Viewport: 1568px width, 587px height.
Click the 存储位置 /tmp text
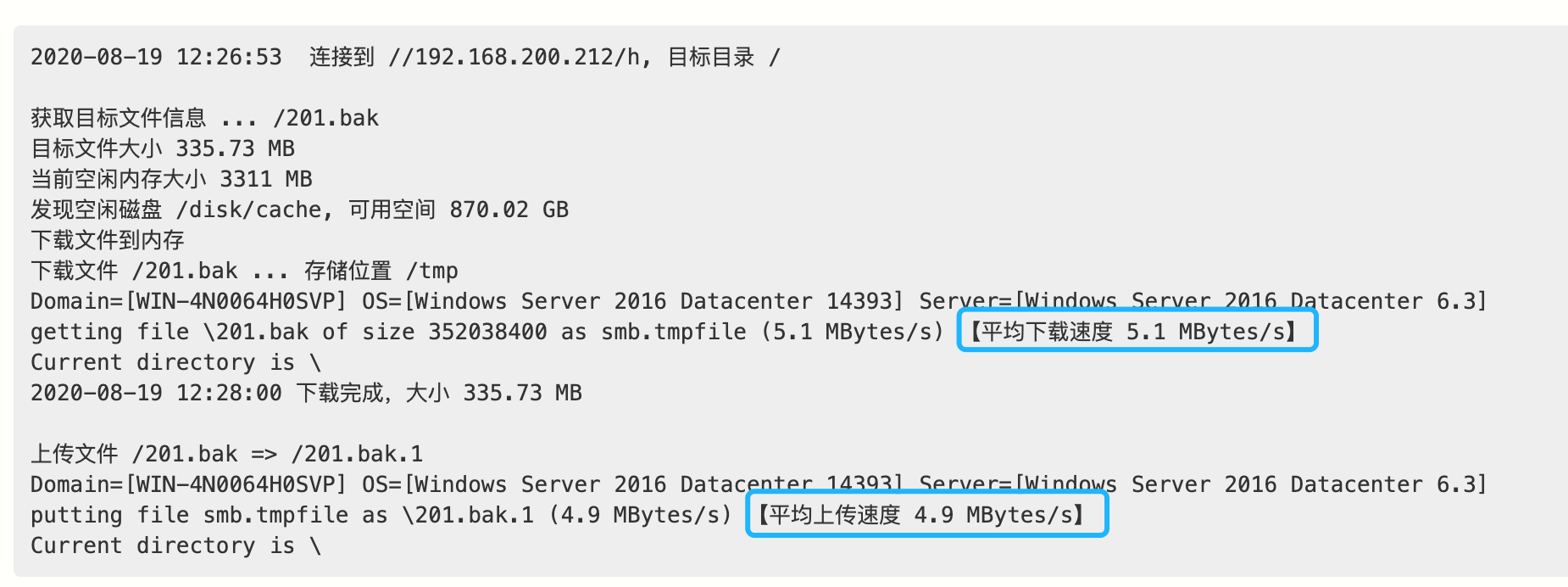tap(381, 271)
